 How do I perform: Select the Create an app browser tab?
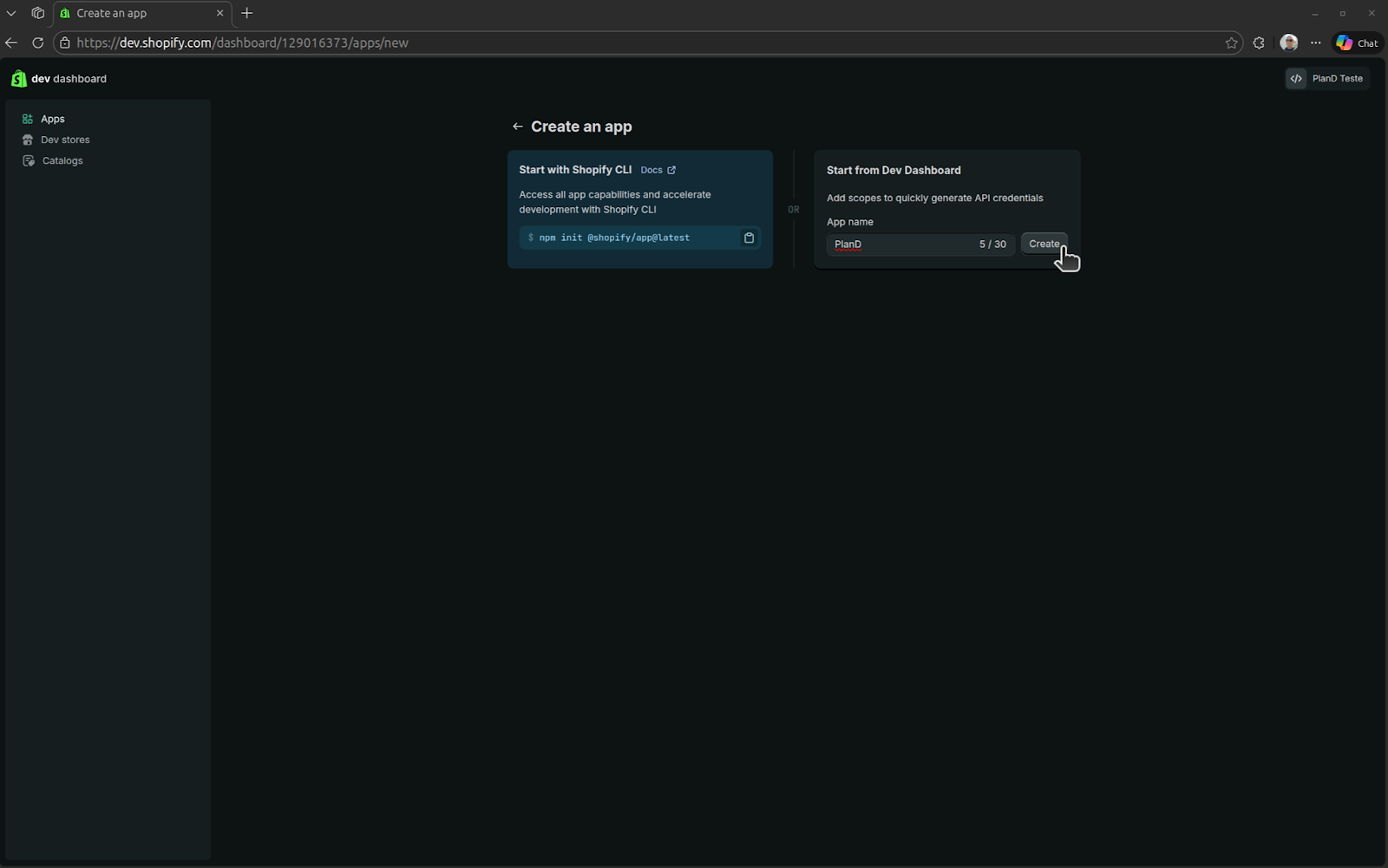[x=141, y=13]
